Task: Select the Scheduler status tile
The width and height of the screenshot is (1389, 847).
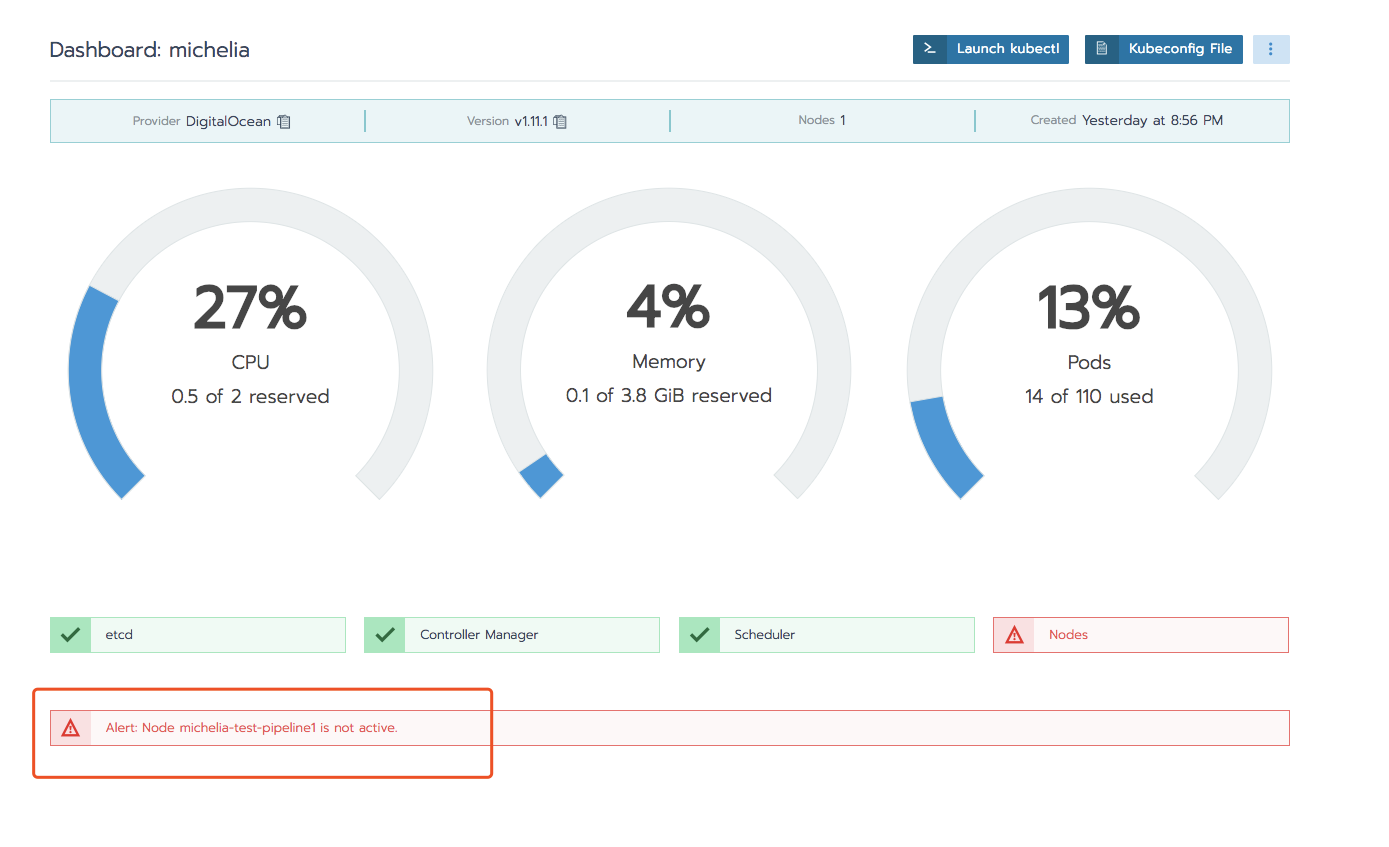Action: [826, 634]
